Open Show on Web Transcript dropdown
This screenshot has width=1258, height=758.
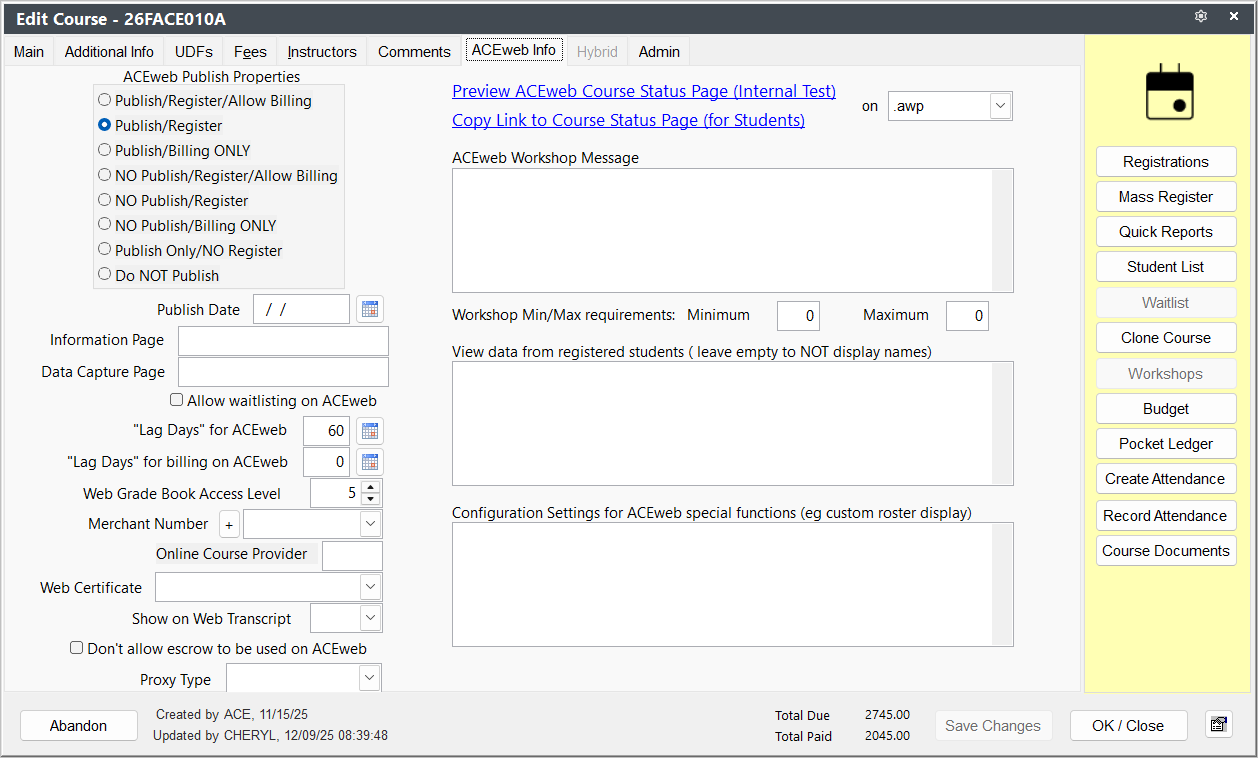[x=370, y=618]
